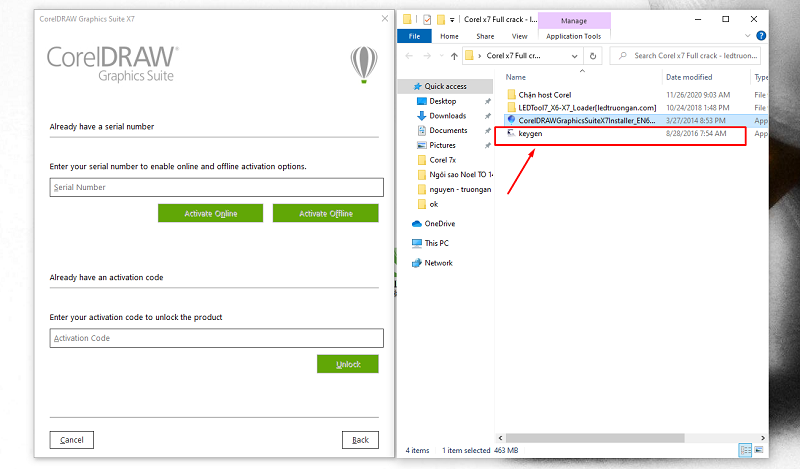Open the File menu in Explorer
Image resolution: width=800 pixels, height=469 pixels.
(x=414, y=36)
